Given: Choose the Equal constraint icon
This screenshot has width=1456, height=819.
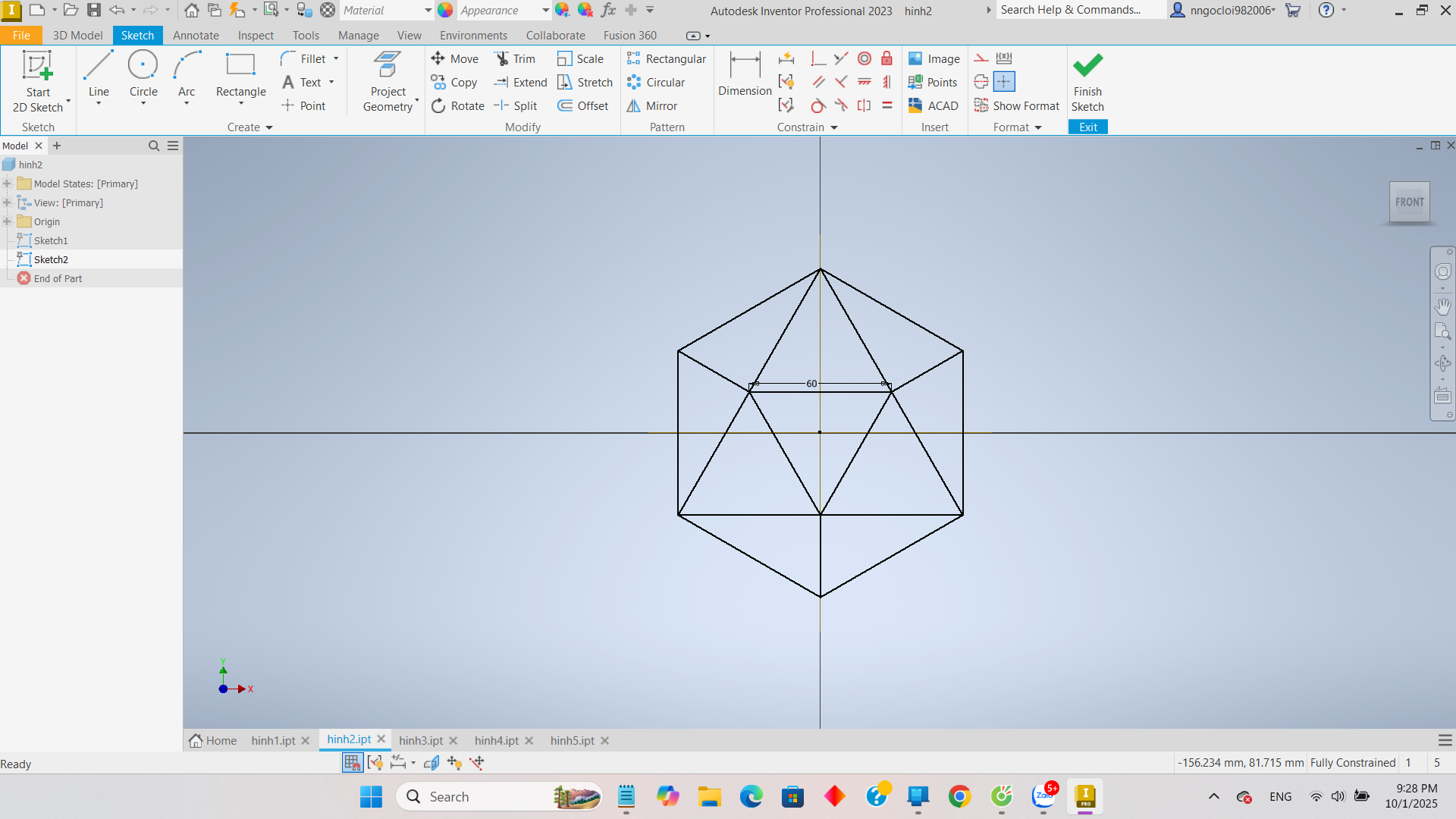Looking at the screenshot, I should [886, 105].
